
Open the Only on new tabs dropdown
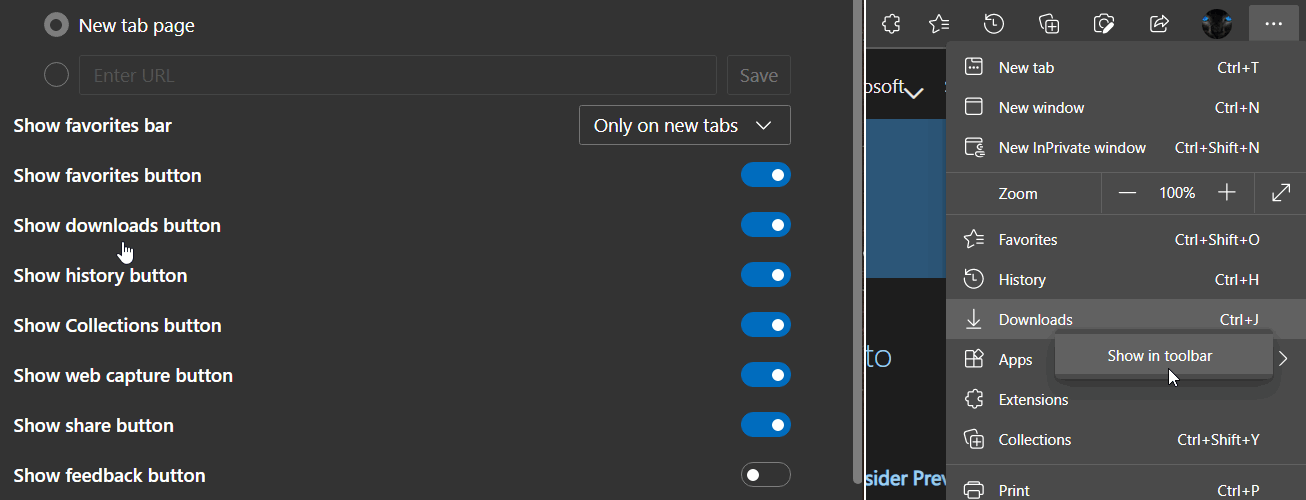pyautogui.click(x=685, y=125)
